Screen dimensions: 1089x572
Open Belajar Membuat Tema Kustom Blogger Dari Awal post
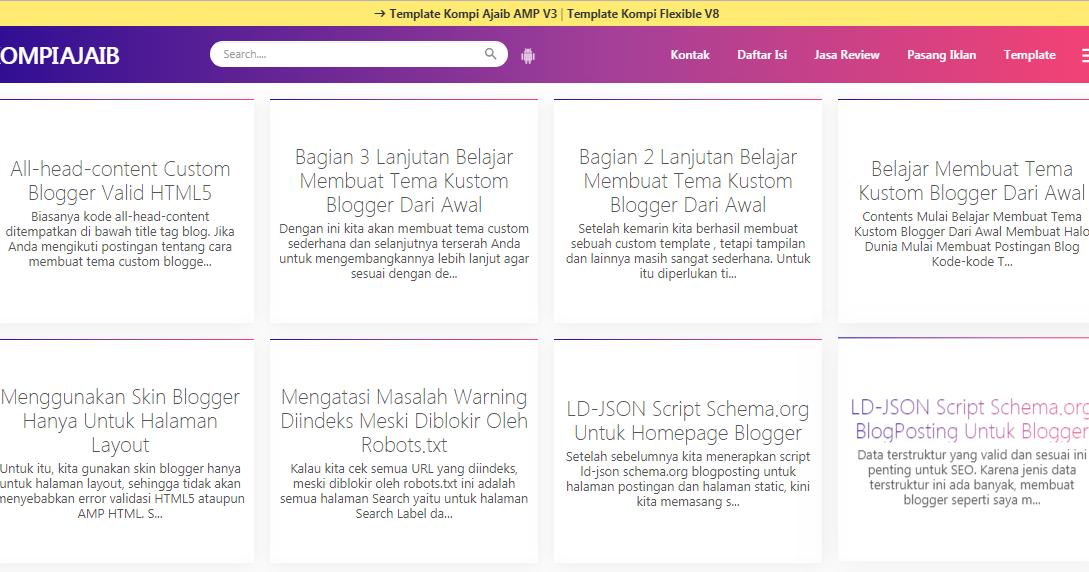(x=971, y=180)
